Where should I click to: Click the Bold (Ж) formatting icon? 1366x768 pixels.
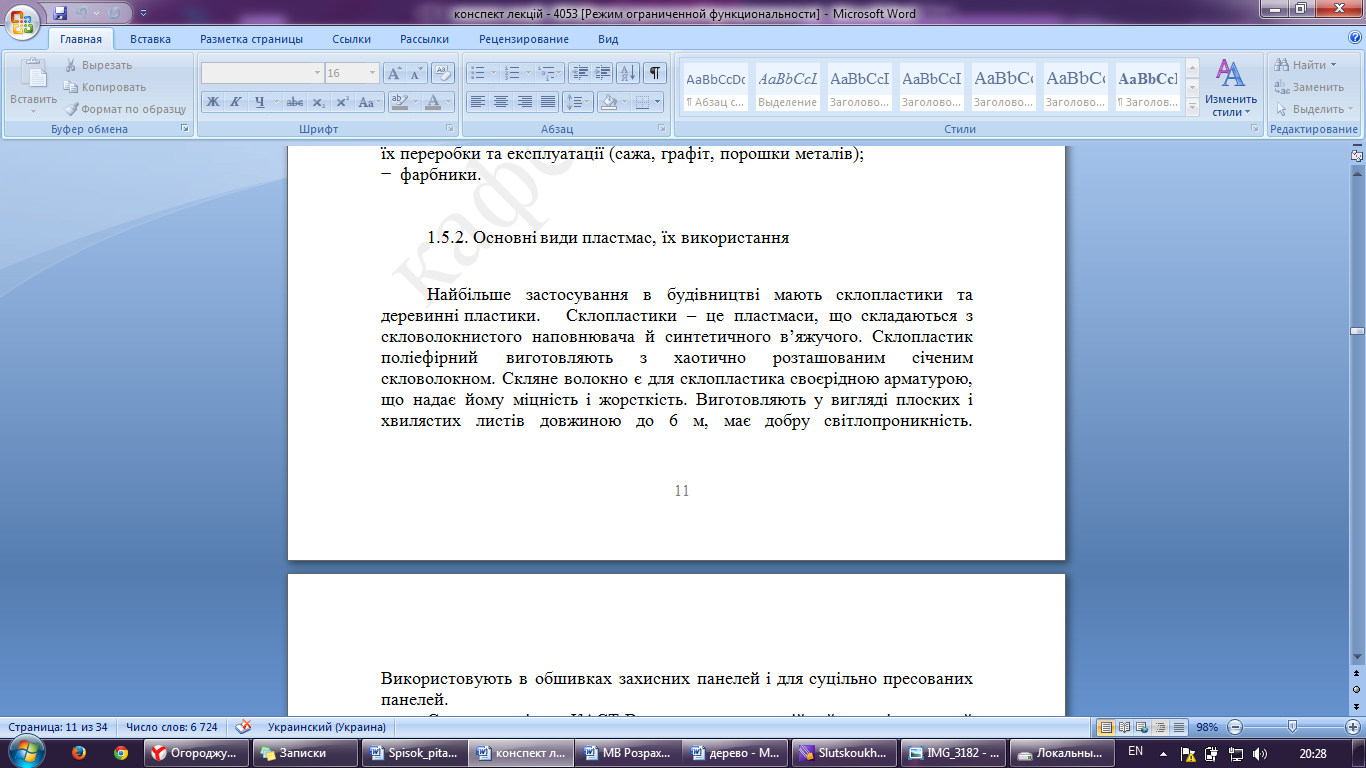click(x=212, y=102)
